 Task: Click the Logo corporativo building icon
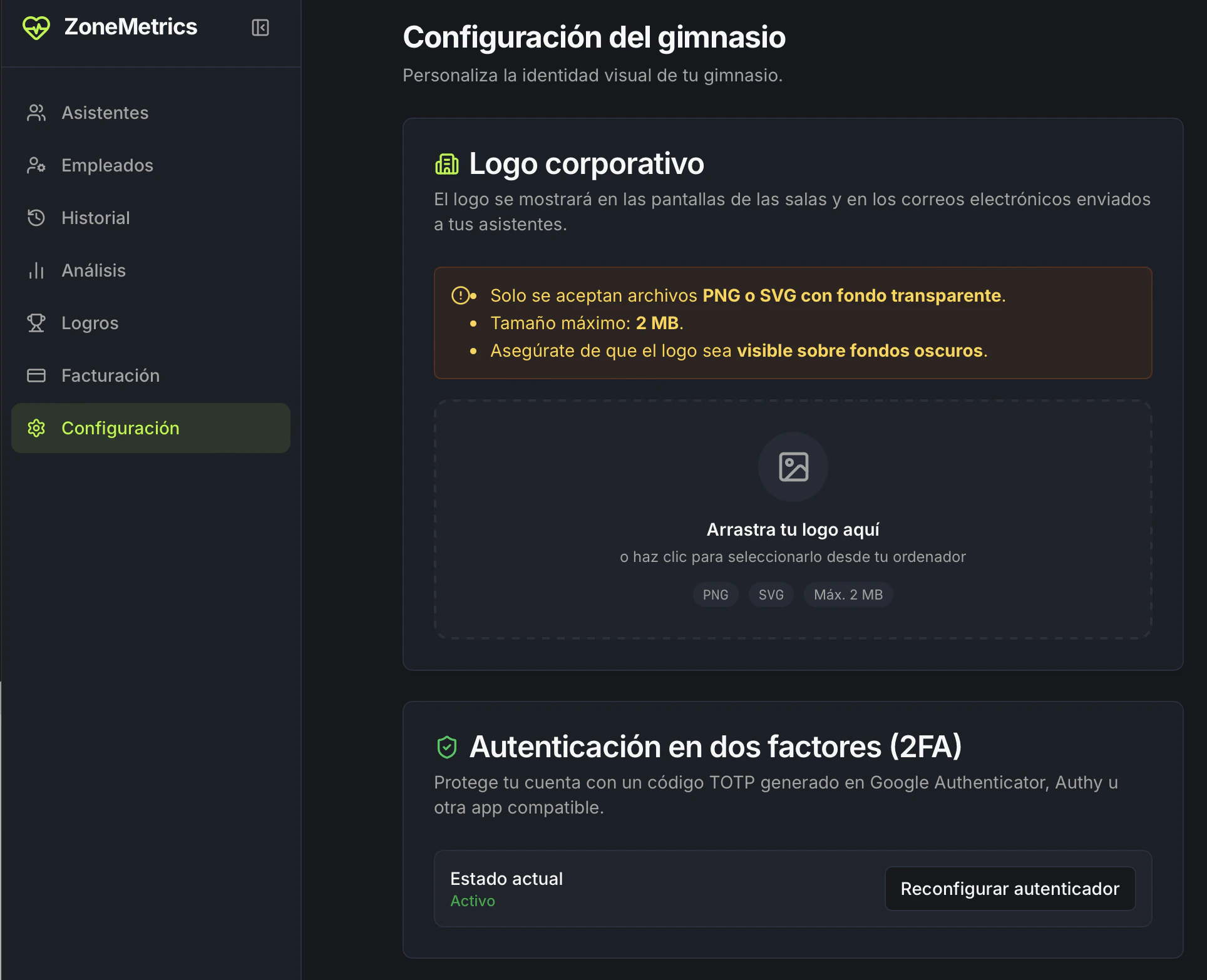click(x=447, y=164)
